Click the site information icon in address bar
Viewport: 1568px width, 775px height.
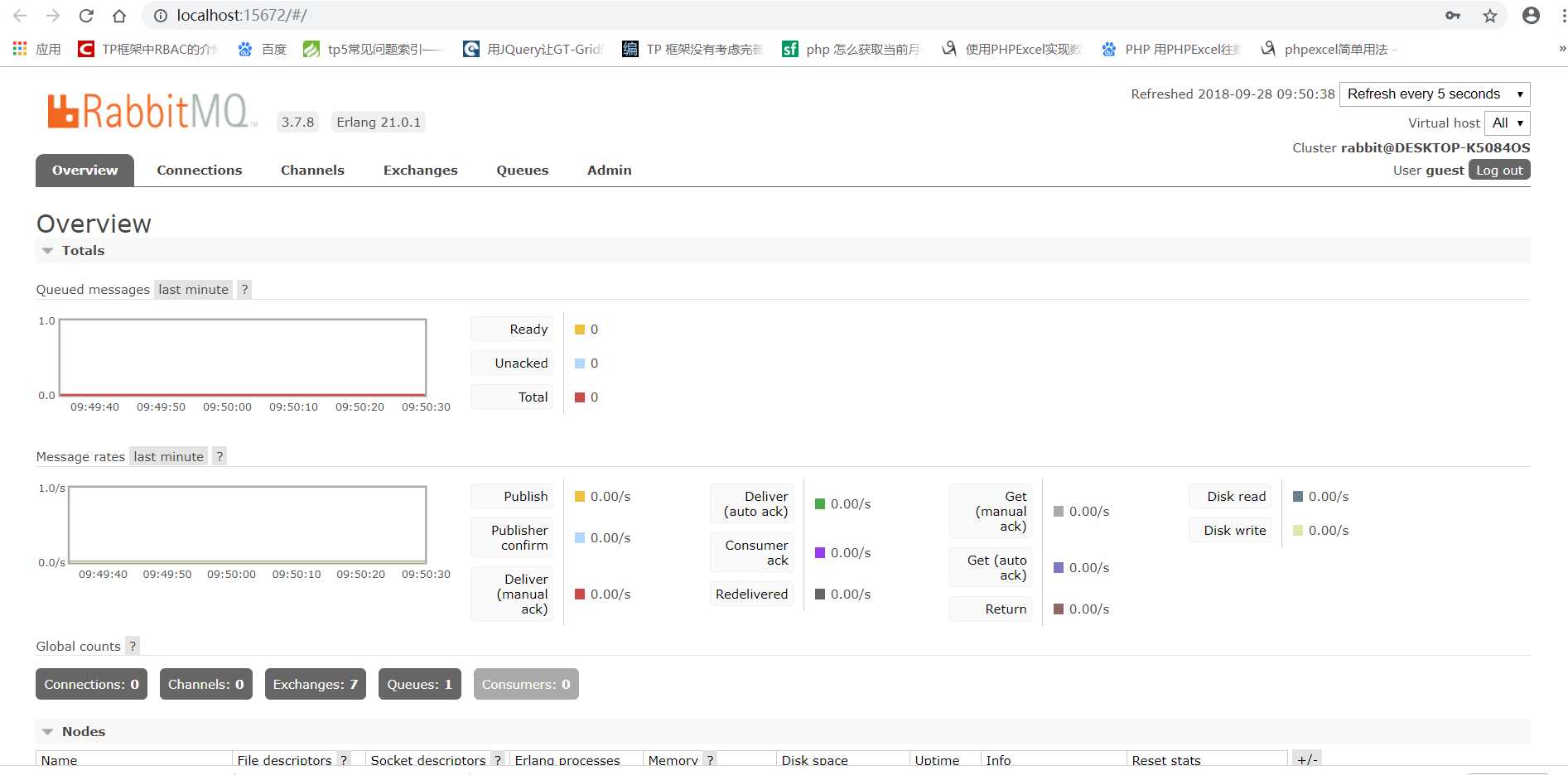pos(162,16)
